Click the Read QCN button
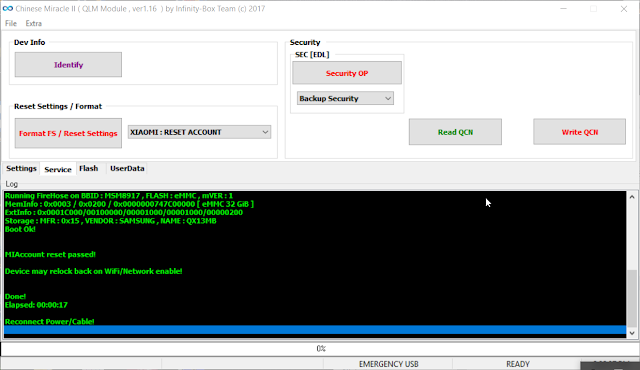The image size is (640, 370). [x=456, y=132]
